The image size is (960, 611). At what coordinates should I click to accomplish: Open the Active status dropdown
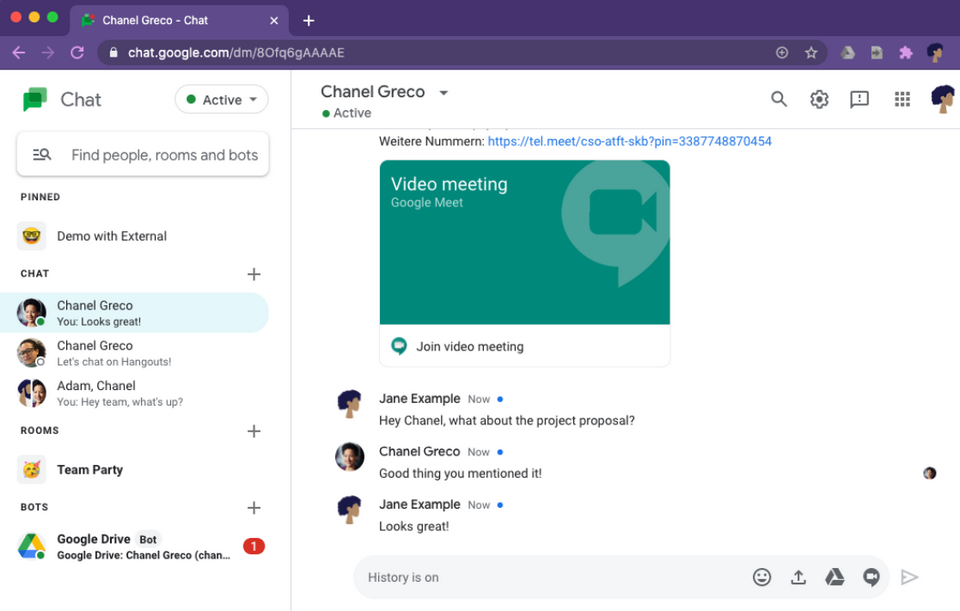tap(222, 100)
